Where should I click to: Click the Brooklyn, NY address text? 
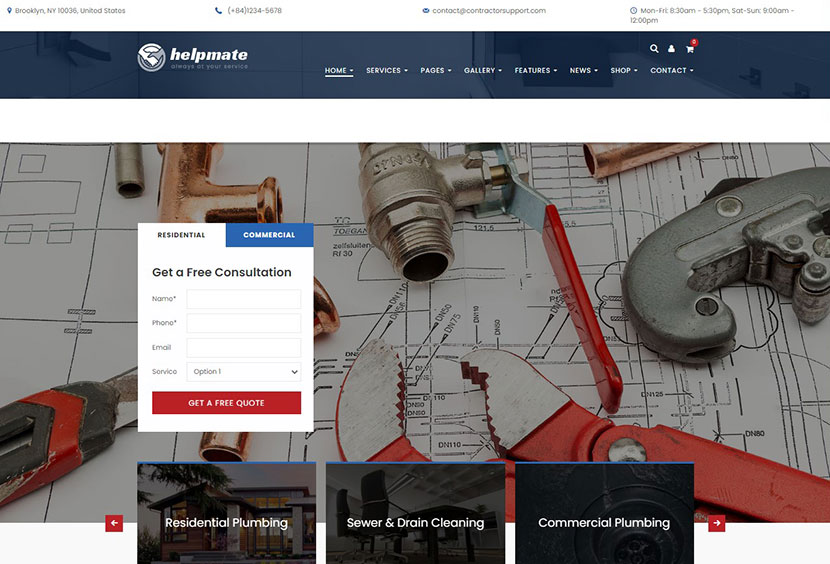coord(70,11)
